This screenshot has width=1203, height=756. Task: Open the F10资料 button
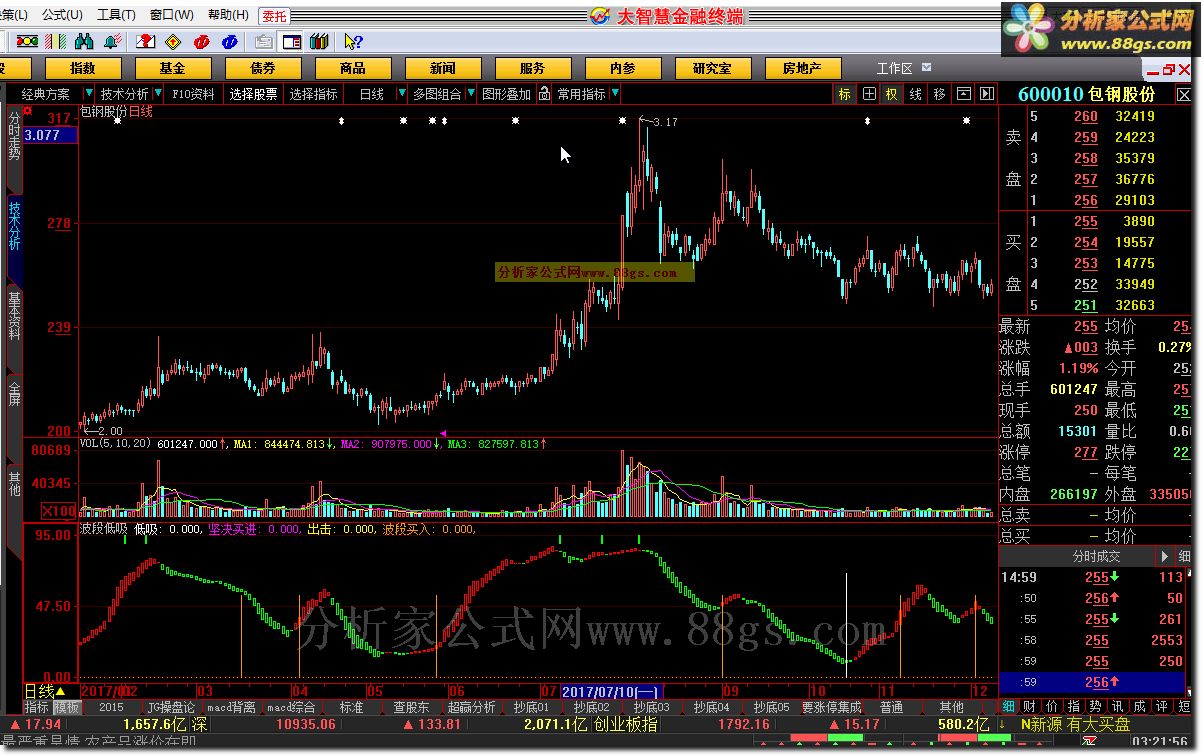pyautogui.click(x=193, y=94)
